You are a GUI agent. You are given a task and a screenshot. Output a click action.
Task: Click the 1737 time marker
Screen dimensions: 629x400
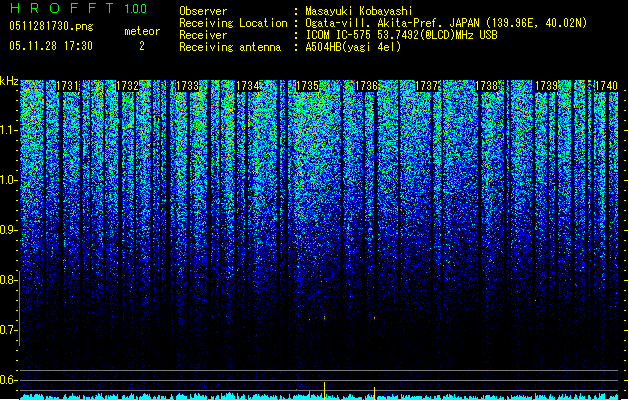pos(426,86)
